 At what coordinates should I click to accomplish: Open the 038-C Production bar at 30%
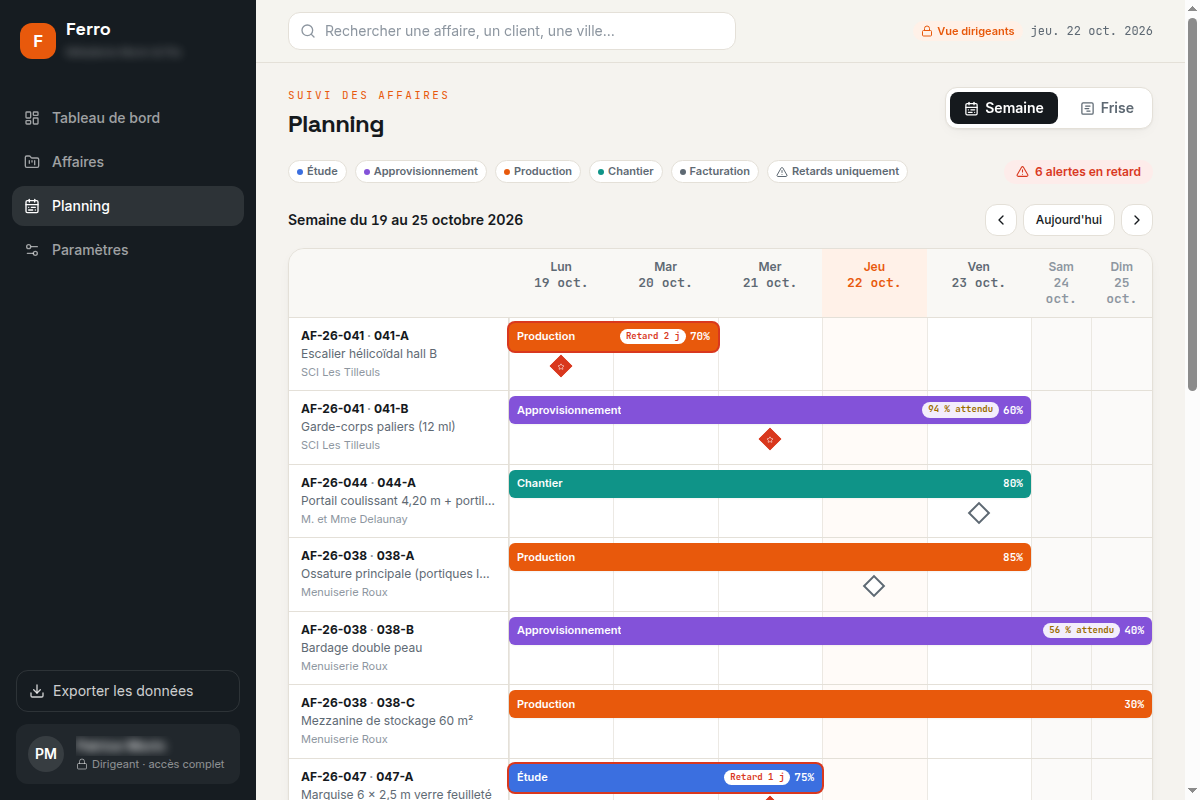click(x=830, y=704)
